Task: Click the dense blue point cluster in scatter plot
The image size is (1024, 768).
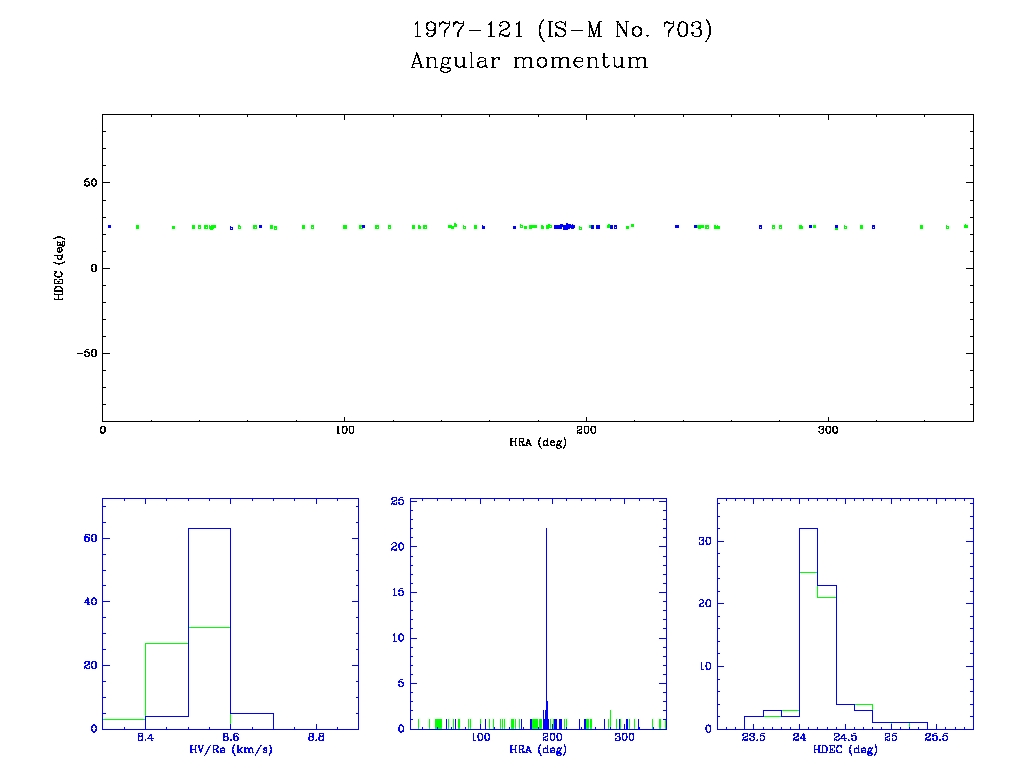Action: 566,227
